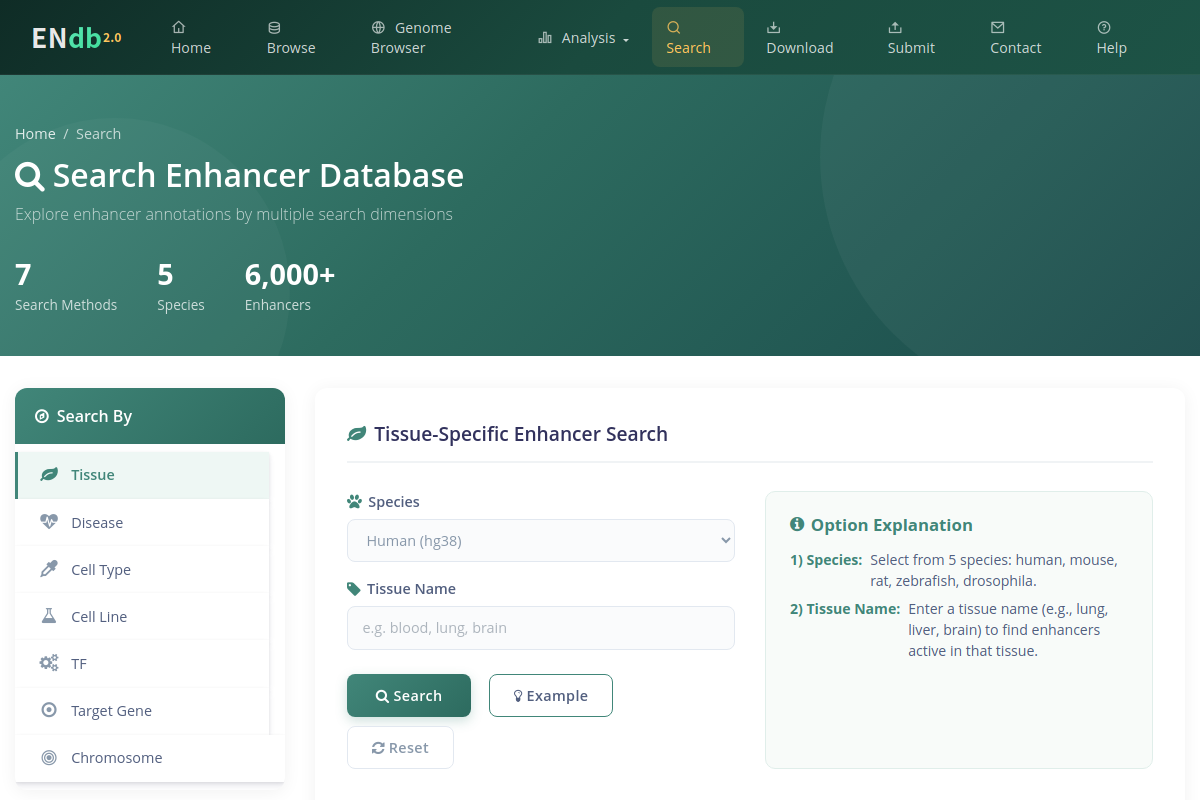Click the 'Search' breadcrumb text
Viewport: 1200px width, 800px height.
pos(98,134)
